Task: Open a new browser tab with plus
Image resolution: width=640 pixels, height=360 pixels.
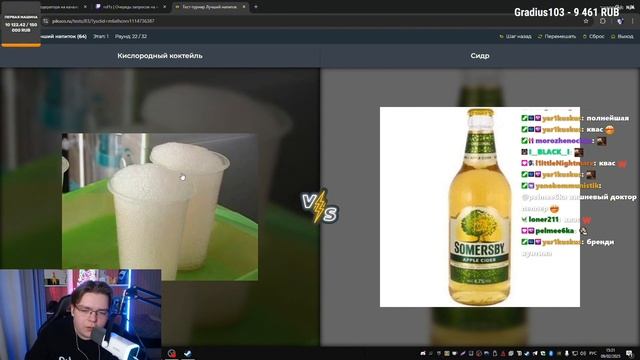Action: point(256,7)
